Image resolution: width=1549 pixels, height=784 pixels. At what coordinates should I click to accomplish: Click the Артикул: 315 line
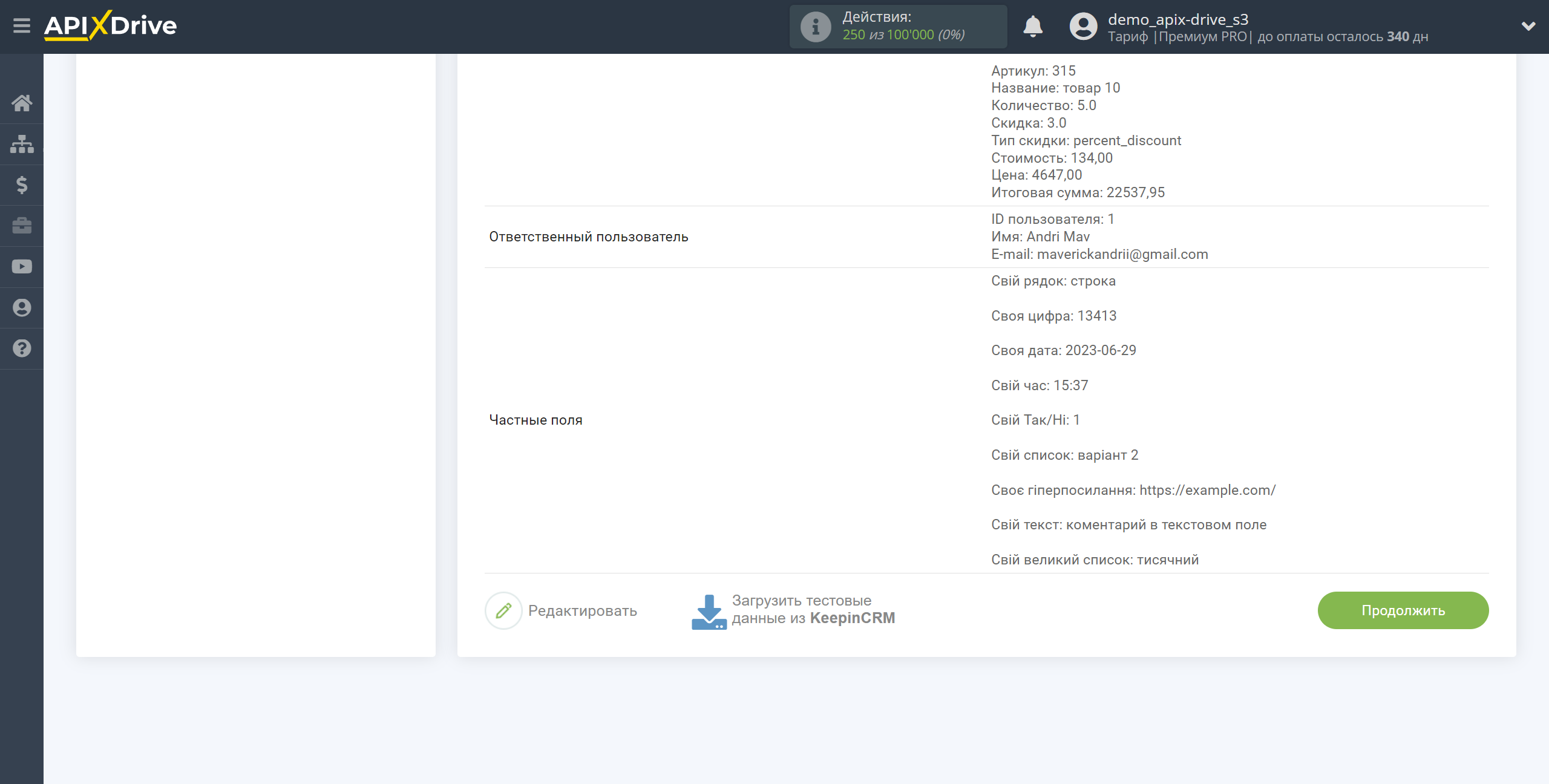click(1033, 71)
